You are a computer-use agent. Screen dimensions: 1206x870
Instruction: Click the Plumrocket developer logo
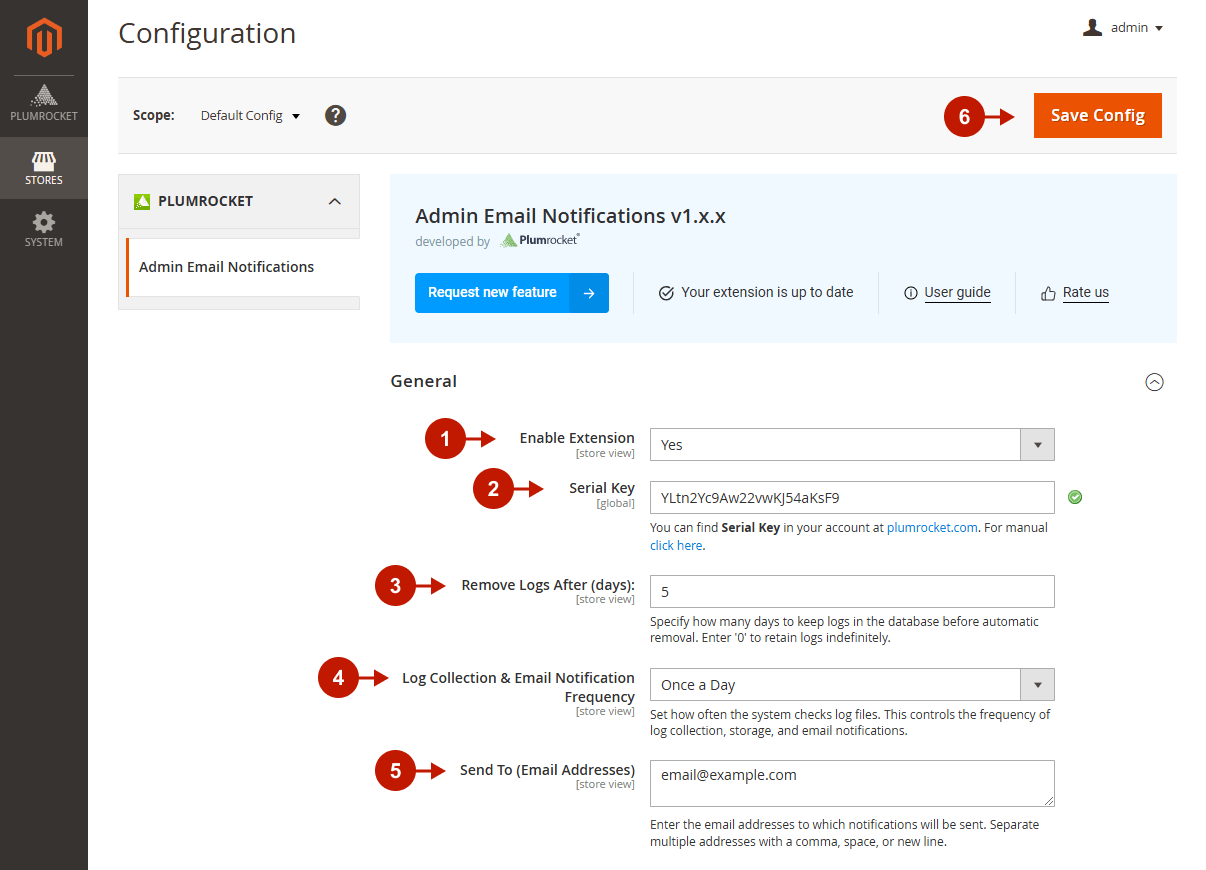540,240
